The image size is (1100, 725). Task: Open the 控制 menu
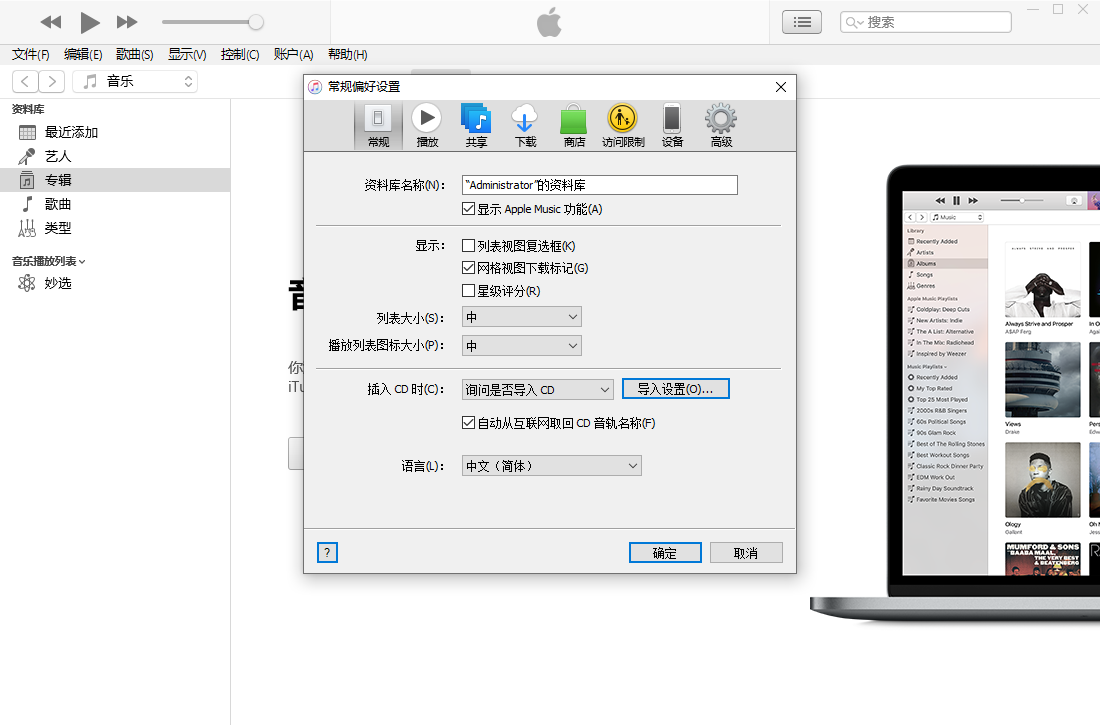pos(239,54)
